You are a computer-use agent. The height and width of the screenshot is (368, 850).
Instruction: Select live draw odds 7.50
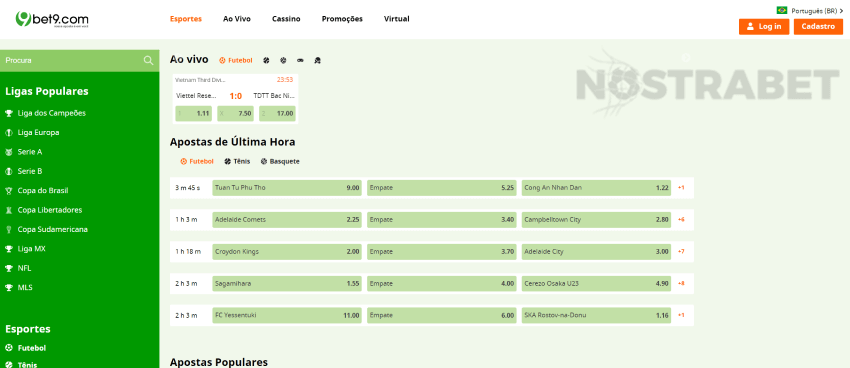coord(235,114)
